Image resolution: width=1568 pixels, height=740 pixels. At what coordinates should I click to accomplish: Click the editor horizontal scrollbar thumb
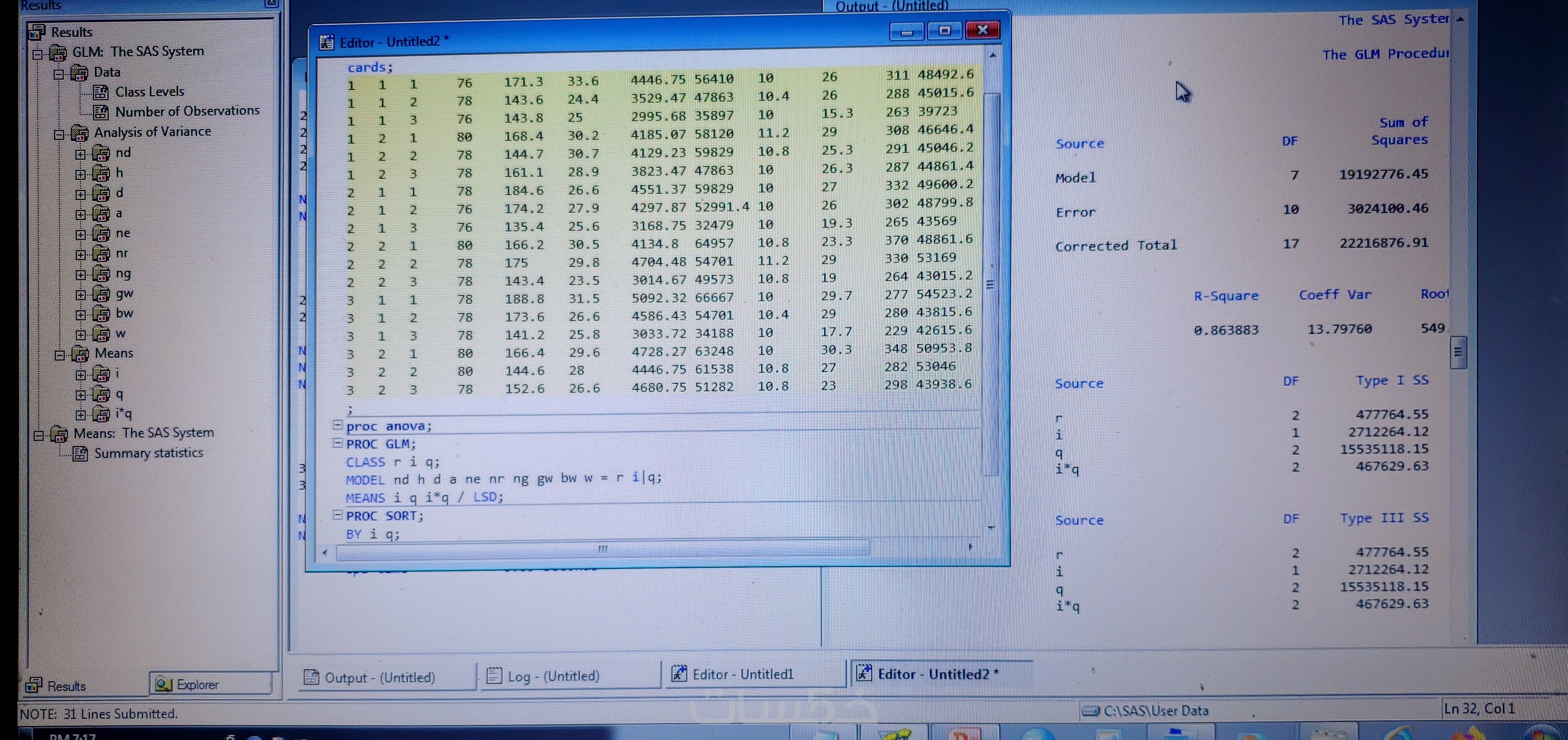point(603,550)
